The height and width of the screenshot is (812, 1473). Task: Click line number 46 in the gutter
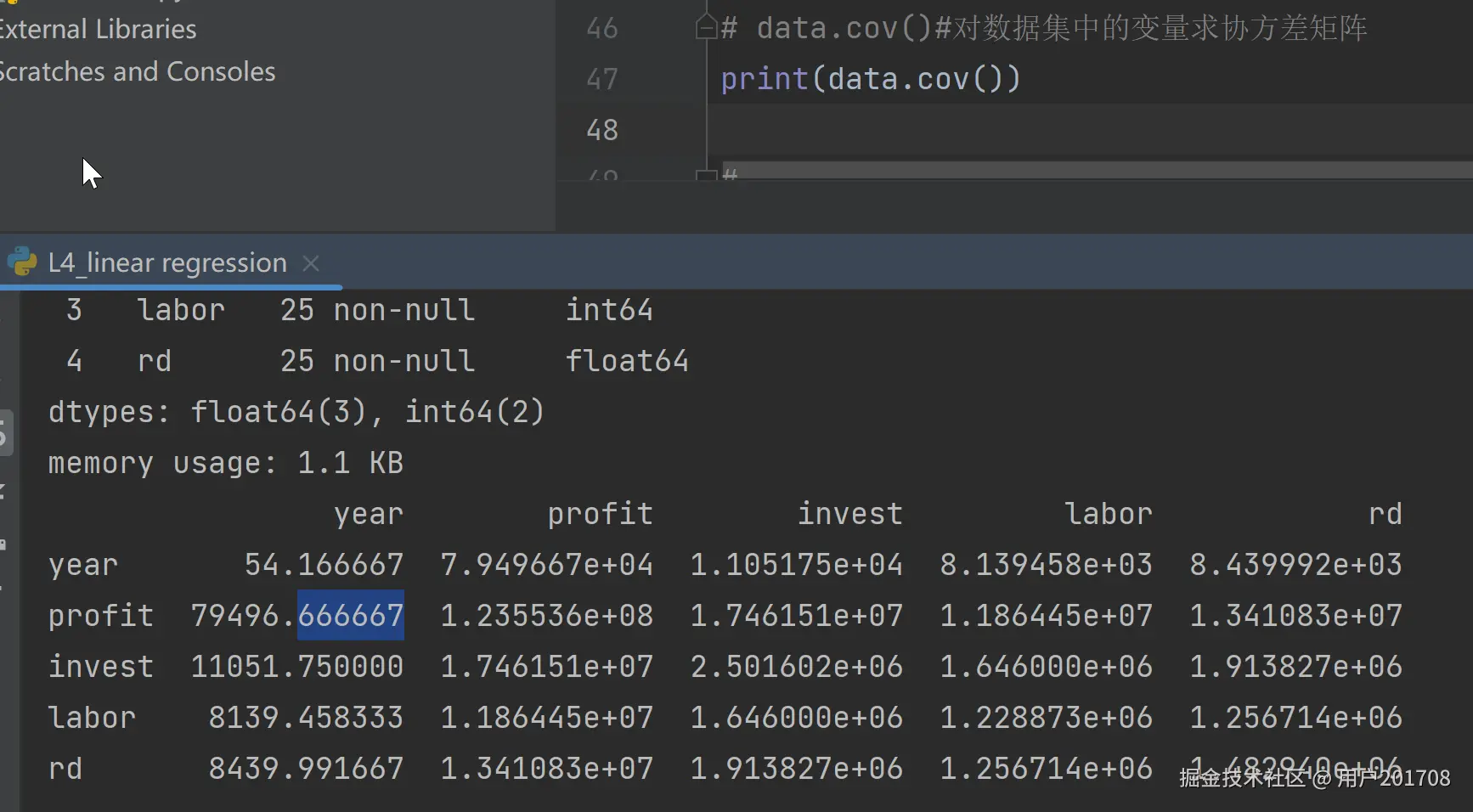[x=601, y=28]
